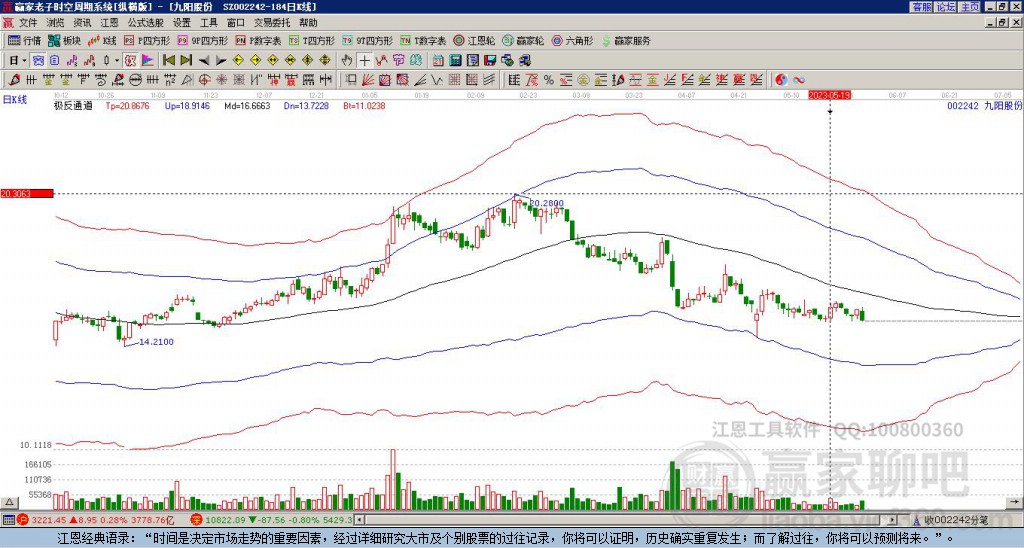
Task: Click the 2023-05-19 date marker
Action: (x=831, y=95)
